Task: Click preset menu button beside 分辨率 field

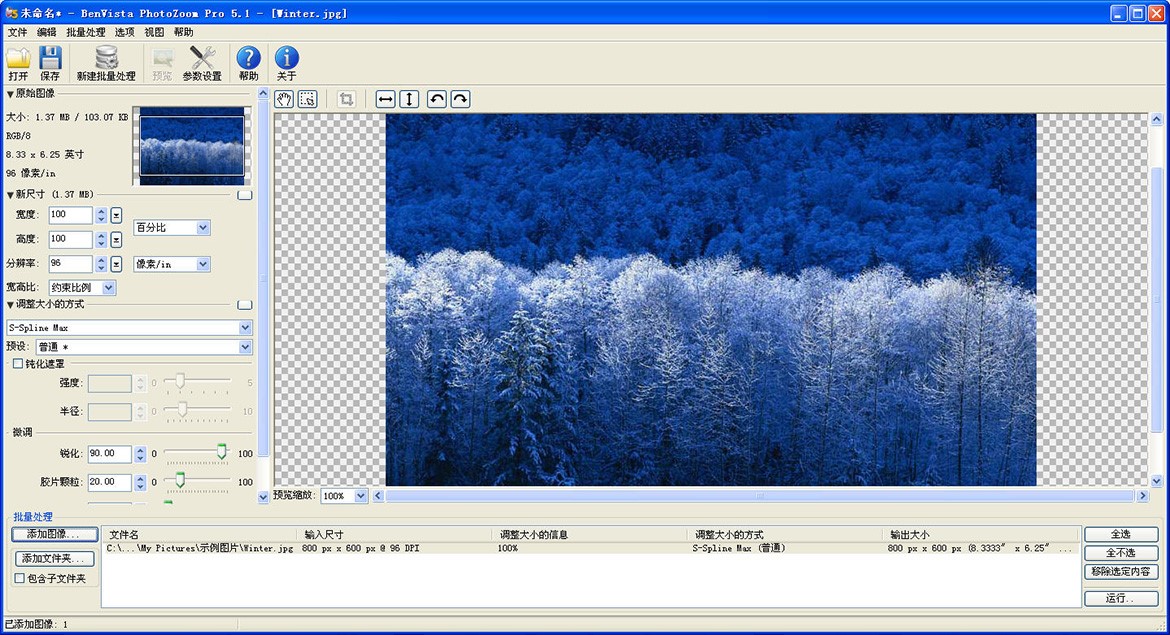Action: point(116,264)
